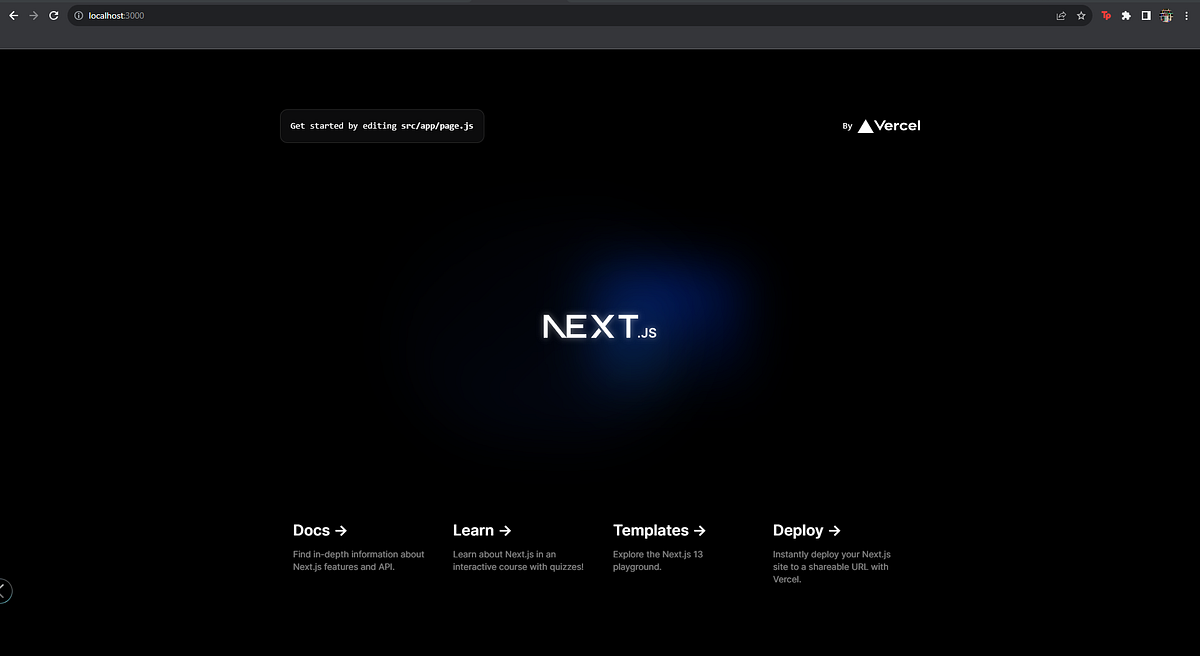This screenshot has height=656, width=1200.
Task: Open the browser side panel icon
Action: (x=1145, y=15)
